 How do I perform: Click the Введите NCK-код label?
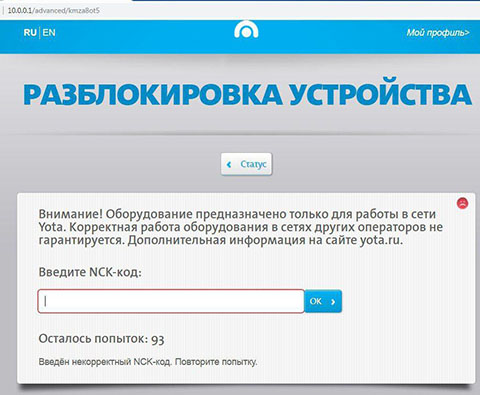pos(90,272)
